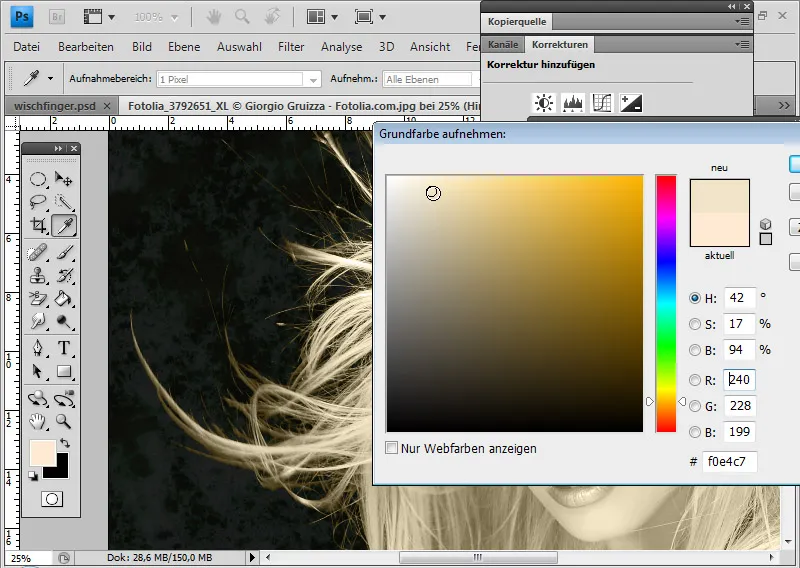Screen dimensions: 800x568
Task: Select the Crop tool
Action: coord(38,225)
